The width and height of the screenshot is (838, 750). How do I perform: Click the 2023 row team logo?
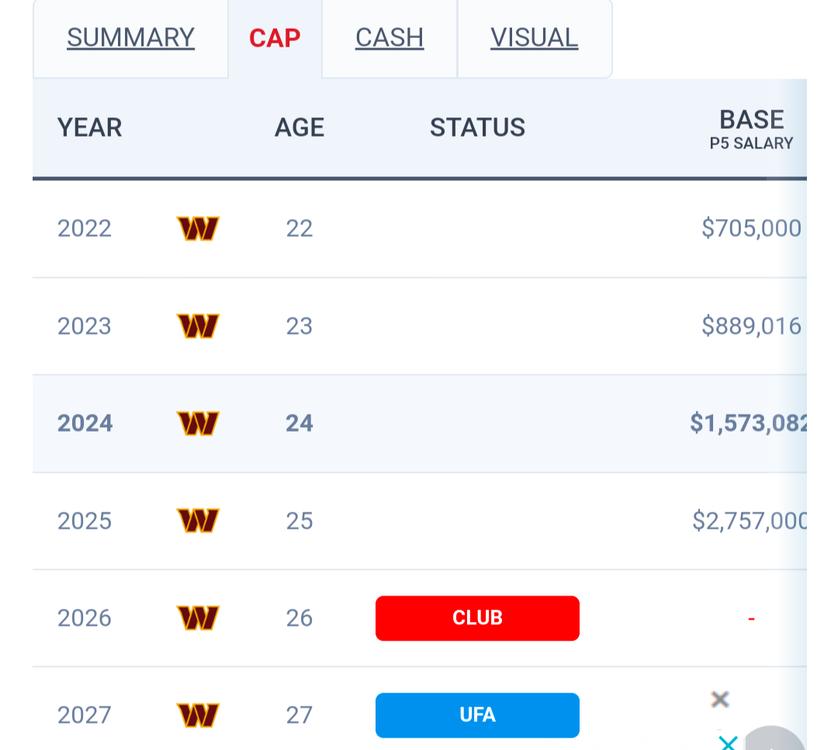[x=198, y=326]
